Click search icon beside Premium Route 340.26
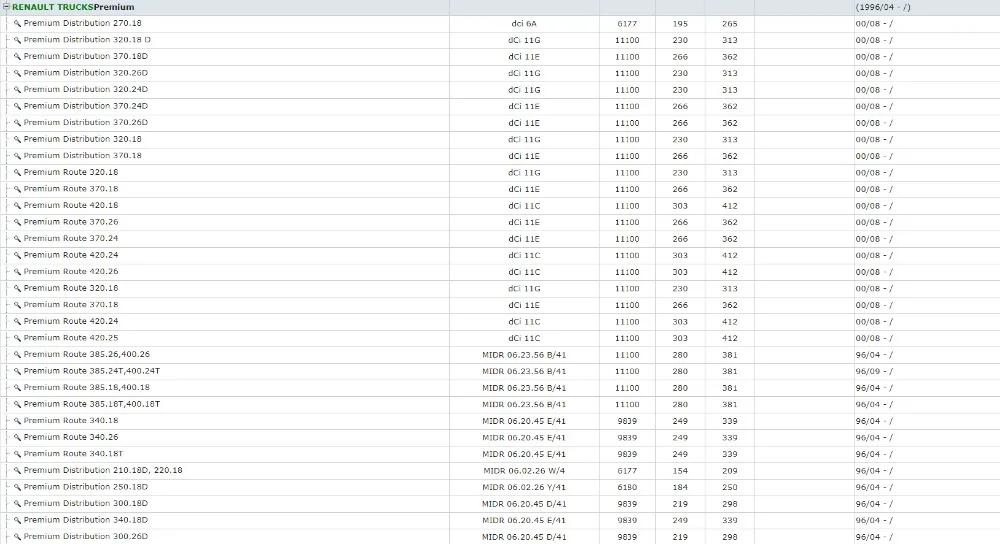1000x544 pixels. (x=17, y=438)
